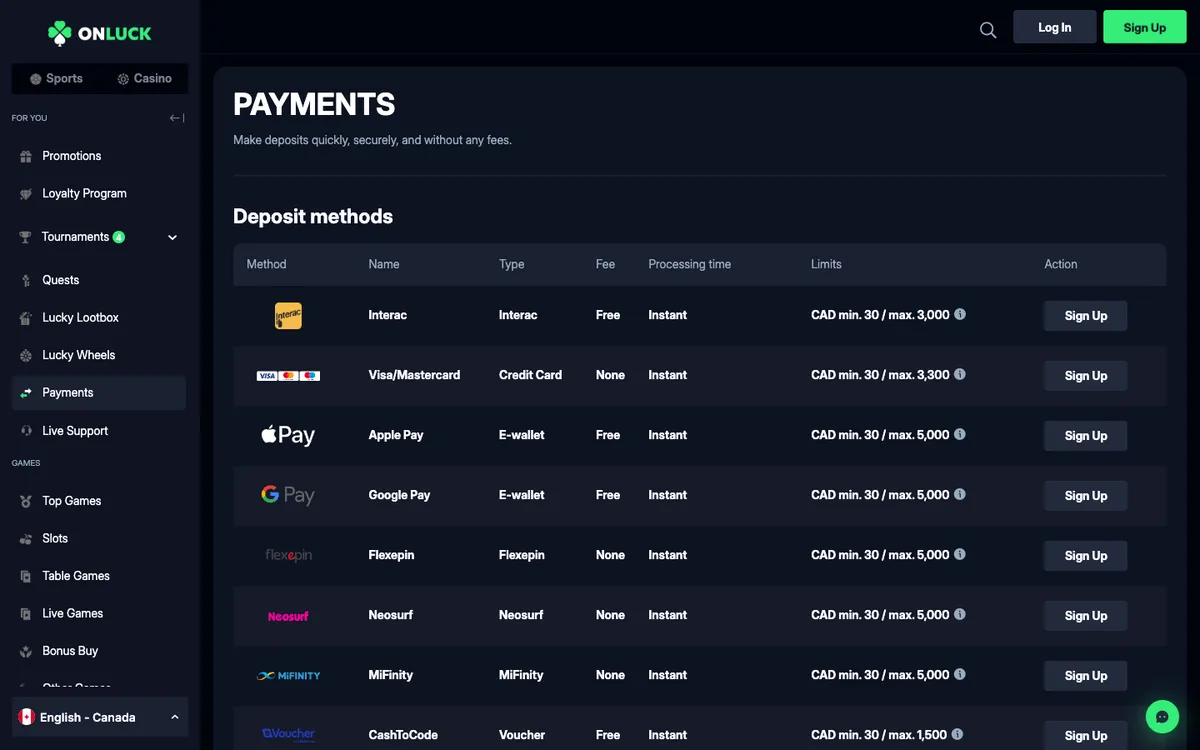Click the Table Games icon

[x=26, y=576]
